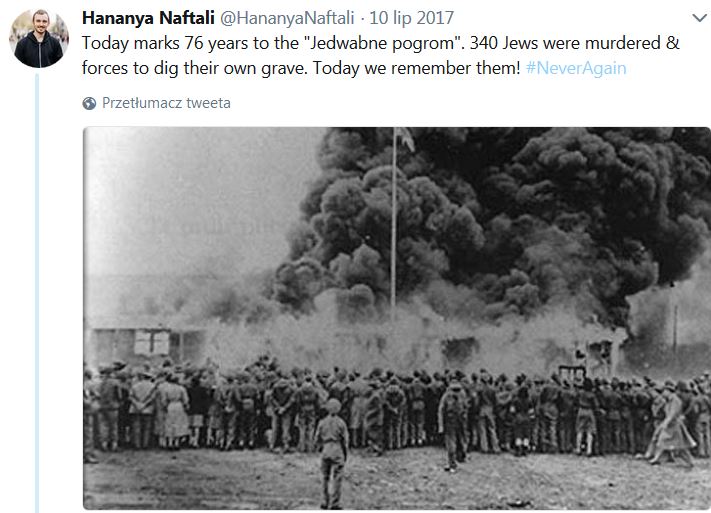Click the tweet text mentioning "Jedwabne pogrom"
The image size is (711, 513).
[x=380, y=55]
